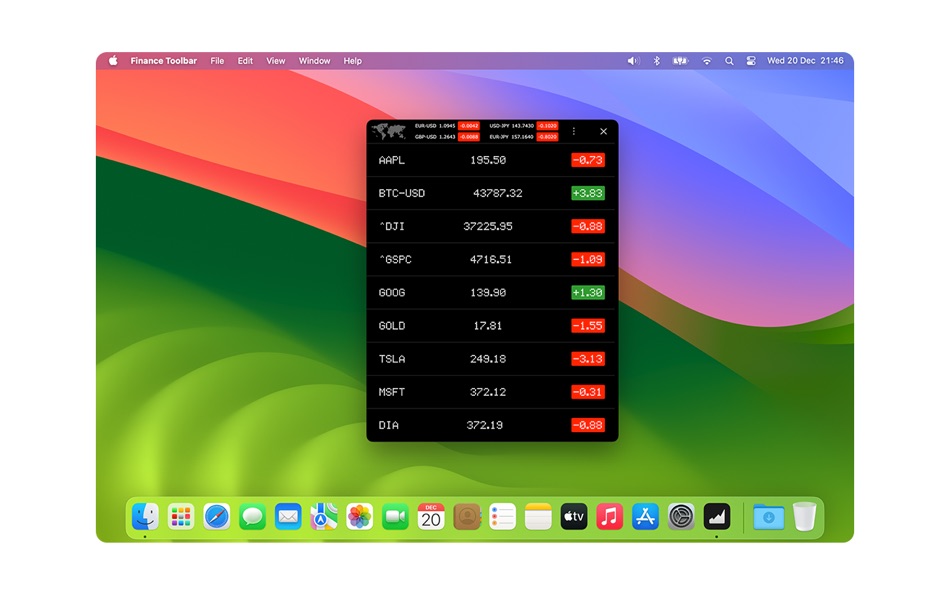Screen dimensions: 950x594
Task: Select the MSFT ticker row
Action: (x=492, y=392)
